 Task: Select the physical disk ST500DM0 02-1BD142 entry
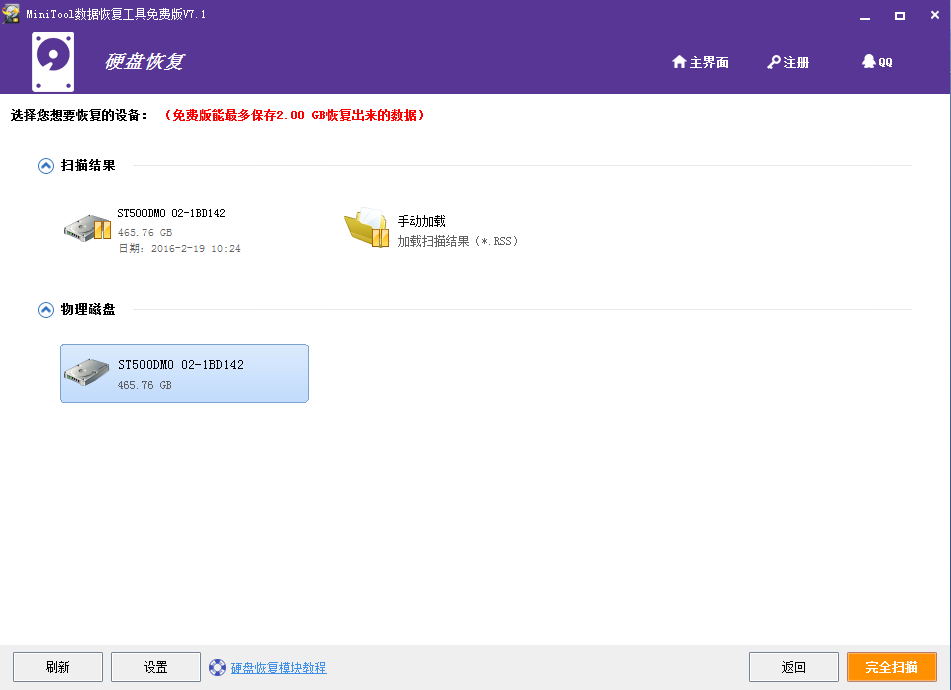pyautogui.click(x=184, y=373)
